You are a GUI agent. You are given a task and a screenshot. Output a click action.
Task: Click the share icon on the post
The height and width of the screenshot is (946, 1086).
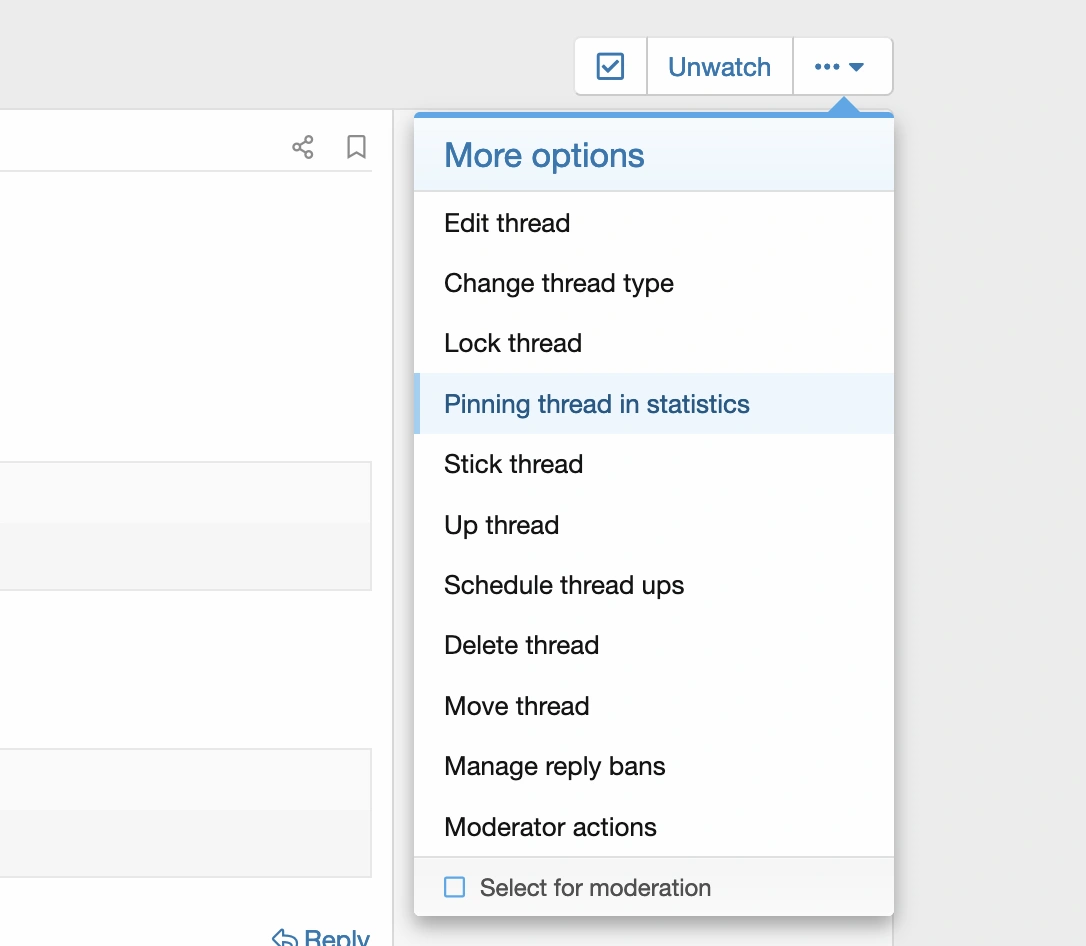pos(303,148)
